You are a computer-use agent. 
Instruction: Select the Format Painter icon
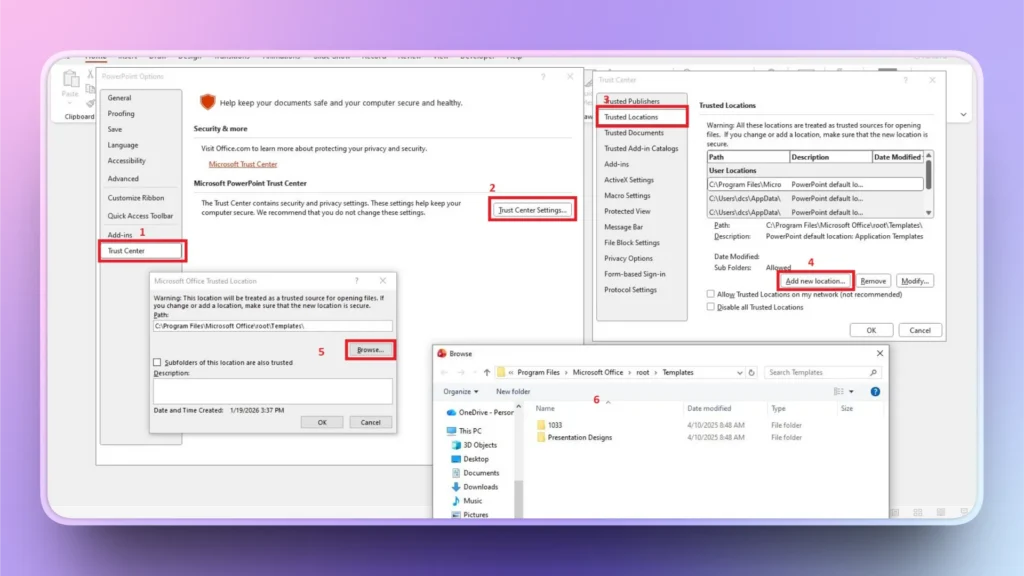90,103
